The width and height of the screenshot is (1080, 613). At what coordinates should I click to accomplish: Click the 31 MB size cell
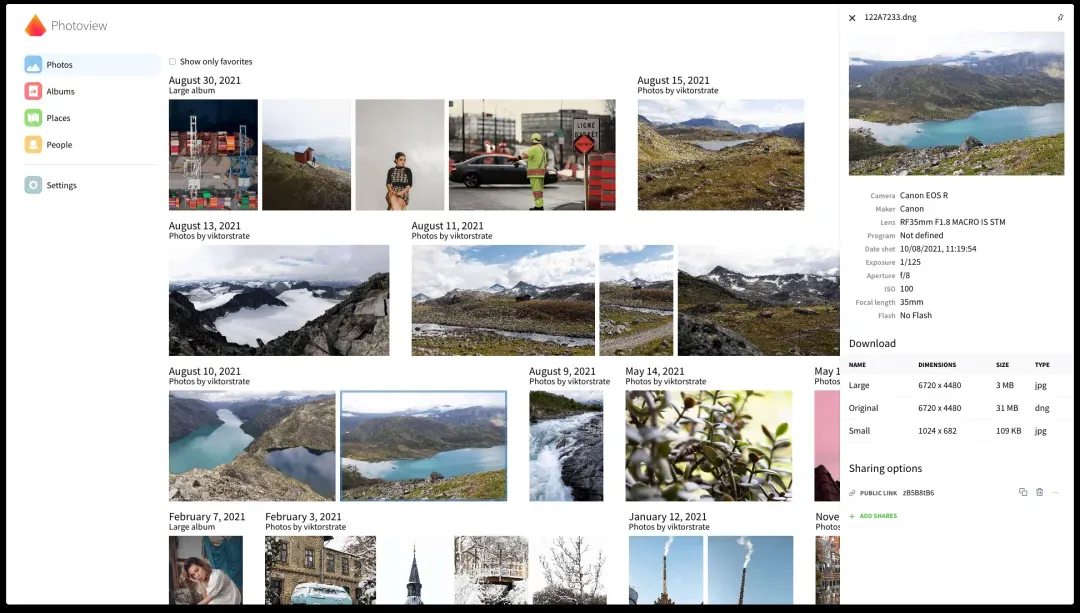pyautogui.click(x=1006, y=408)
